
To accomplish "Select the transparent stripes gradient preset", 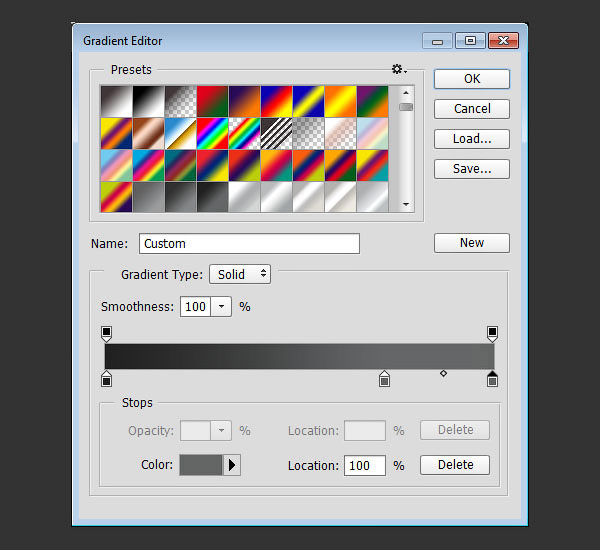I will [276, 133].
